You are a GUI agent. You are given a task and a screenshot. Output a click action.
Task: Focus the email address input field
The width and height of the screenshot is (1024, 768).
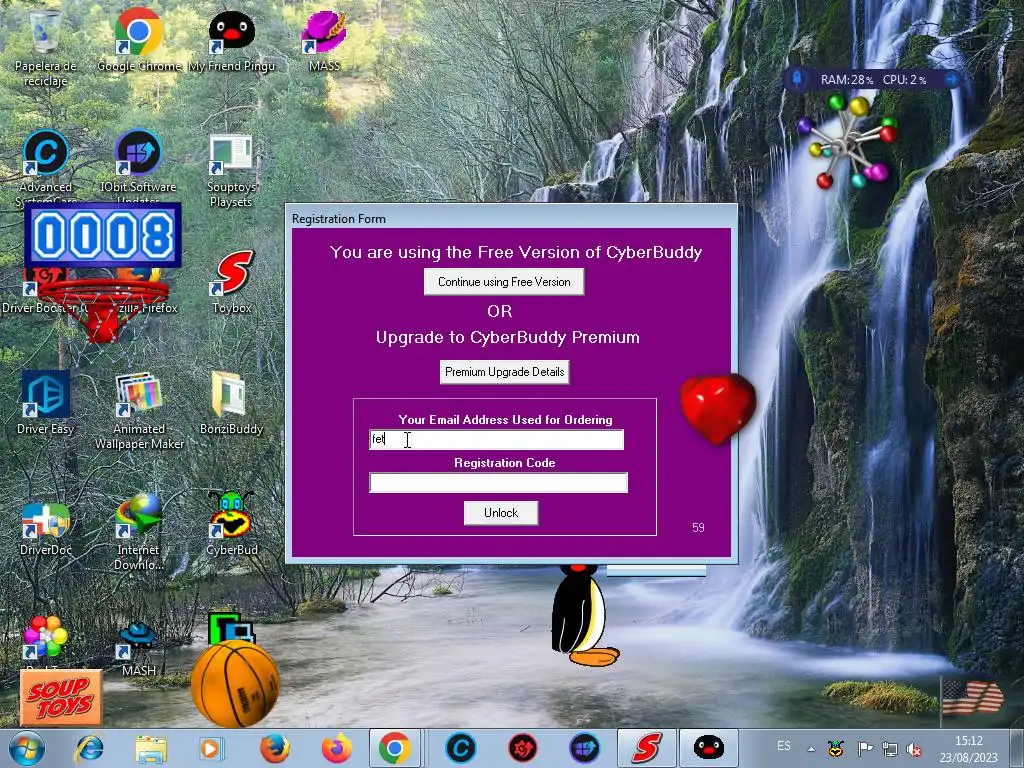(x=496, y=440)
